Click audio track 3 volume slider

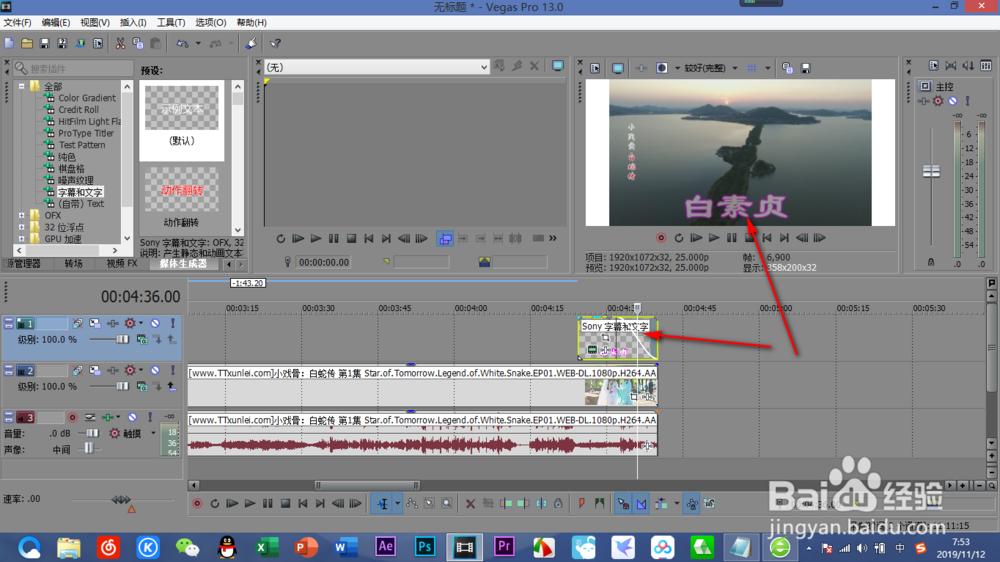[x=92, y=433]
